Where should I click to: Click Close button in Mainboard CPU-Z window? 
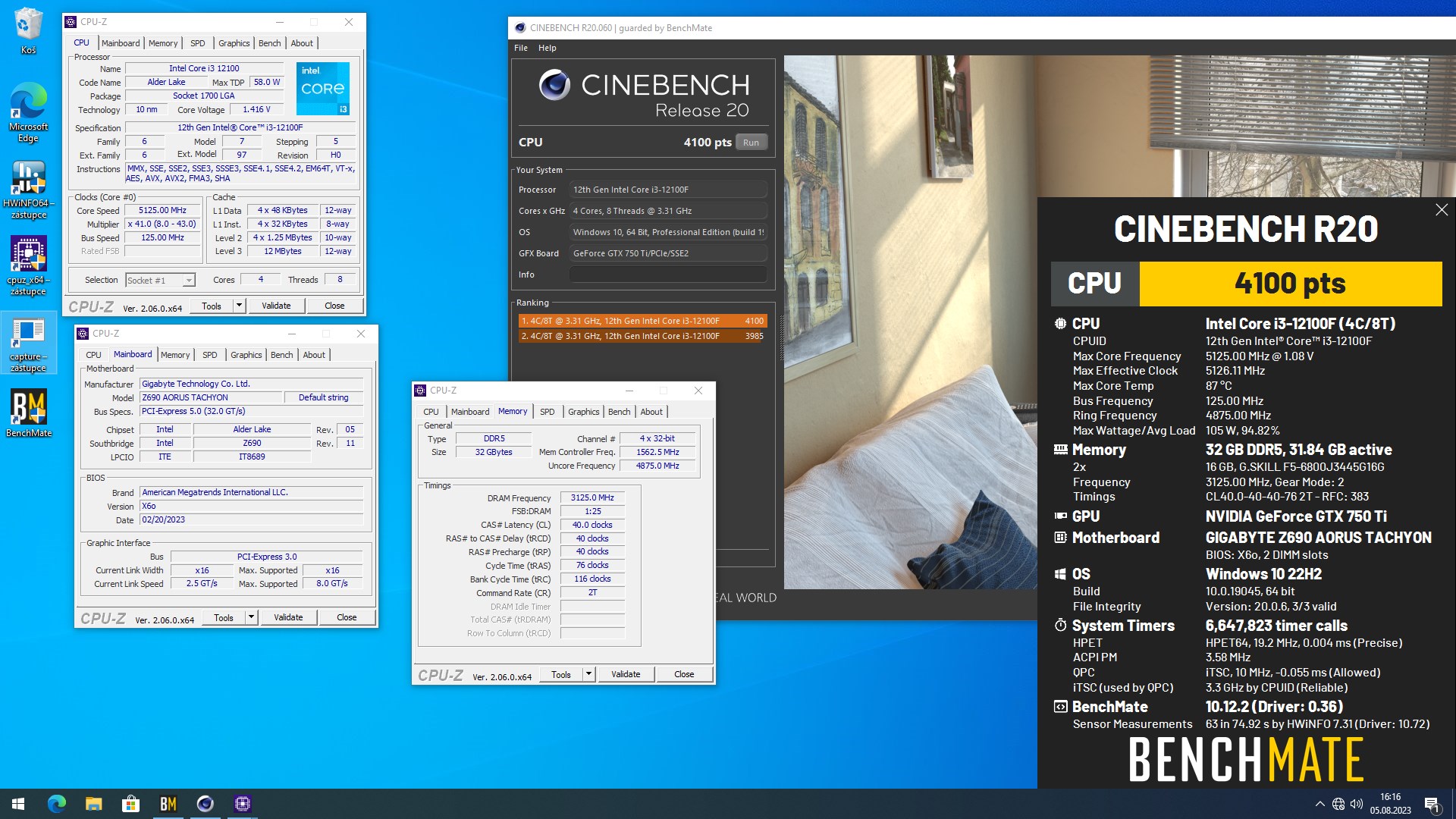coord(347,617)
